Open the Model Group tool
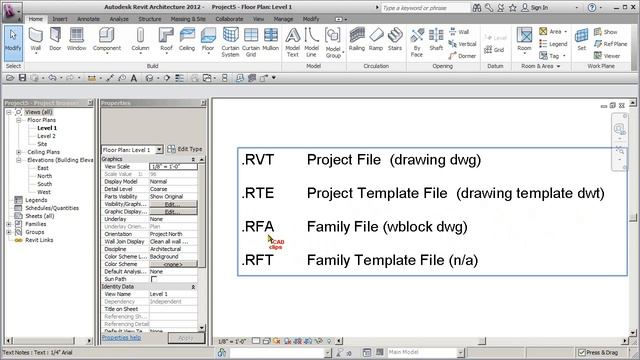 [333, 43]
